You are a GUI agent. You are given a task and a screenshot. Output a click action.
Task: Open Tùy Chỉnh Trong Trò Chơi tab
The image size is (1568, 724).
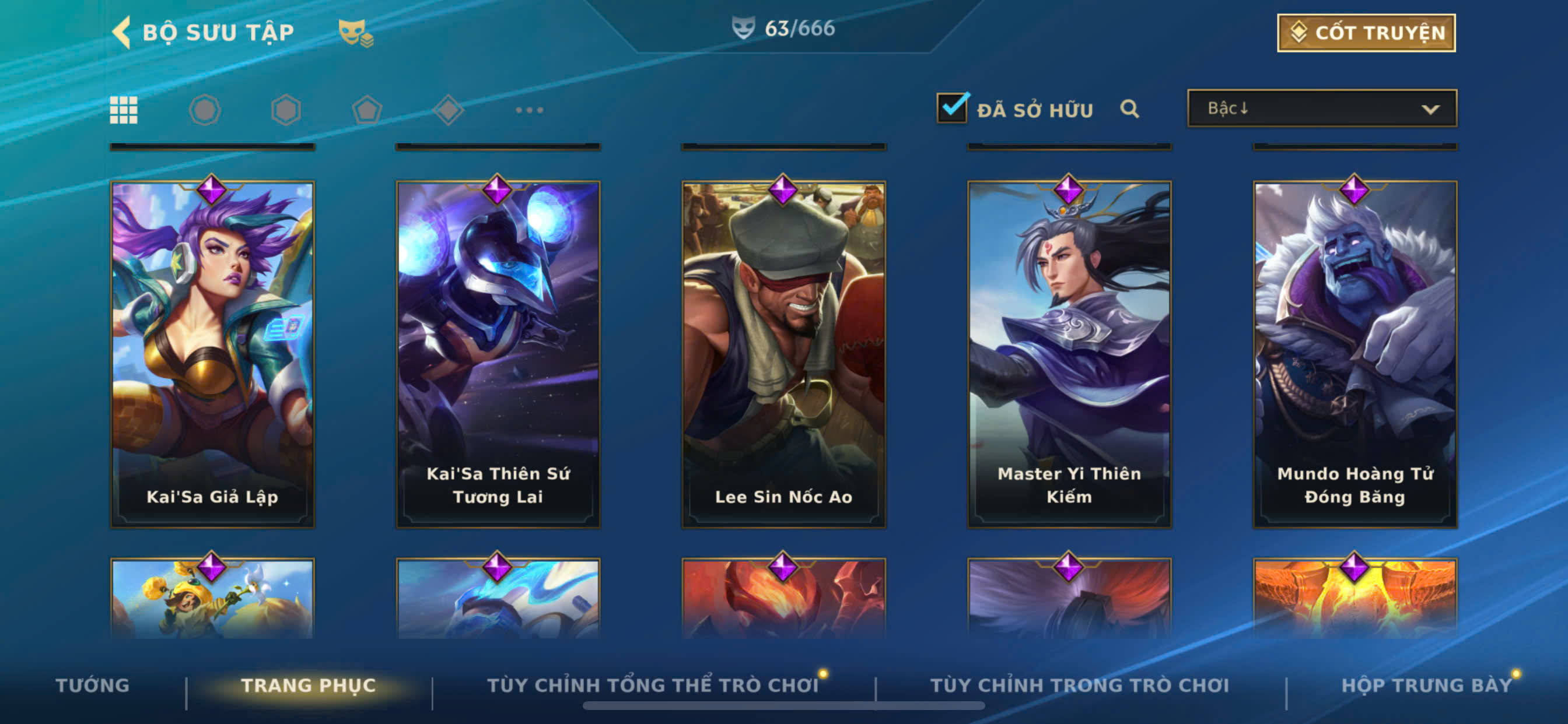1080,685
